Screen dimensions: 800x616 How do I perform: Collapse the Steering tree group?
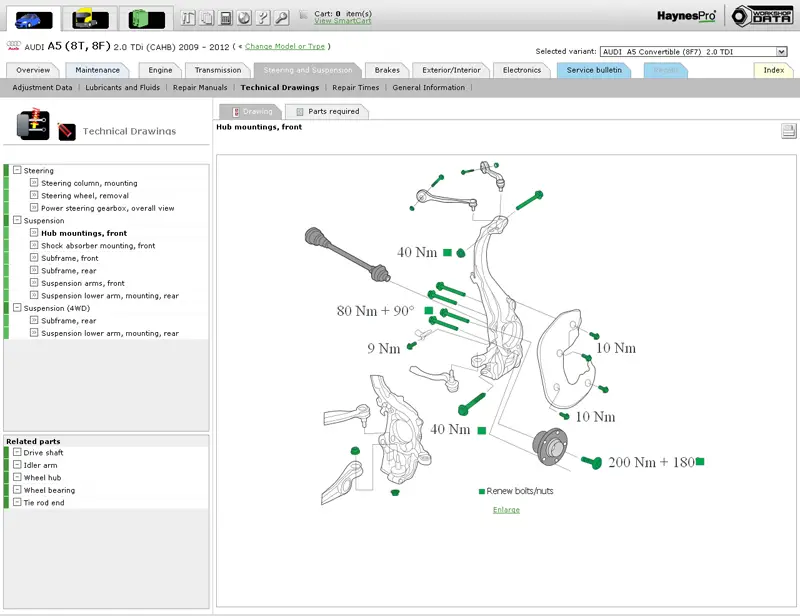[x=17, y=171]
